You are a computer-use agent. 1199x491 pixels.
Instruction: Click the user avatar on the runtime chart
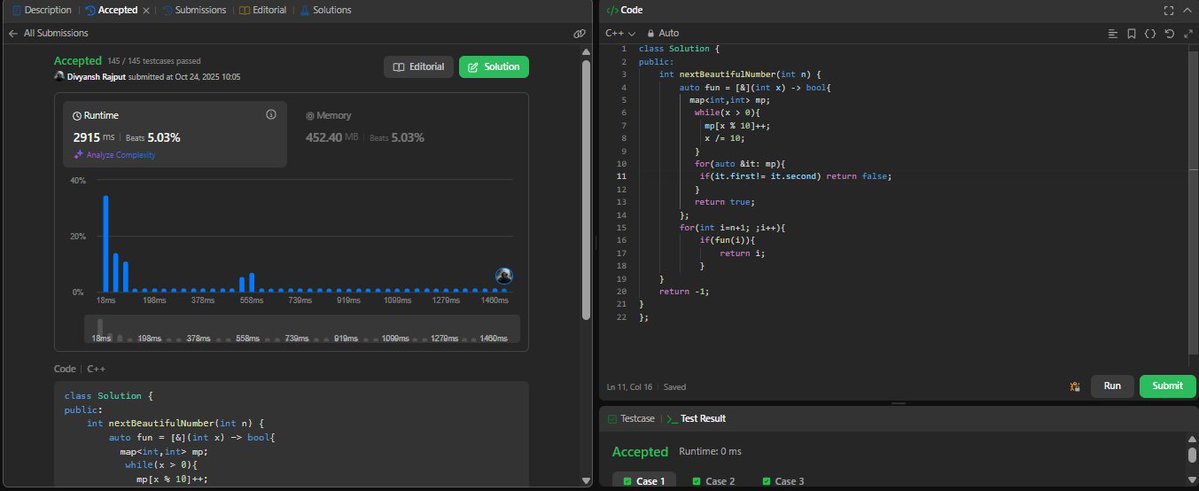[x=503, y=276]
